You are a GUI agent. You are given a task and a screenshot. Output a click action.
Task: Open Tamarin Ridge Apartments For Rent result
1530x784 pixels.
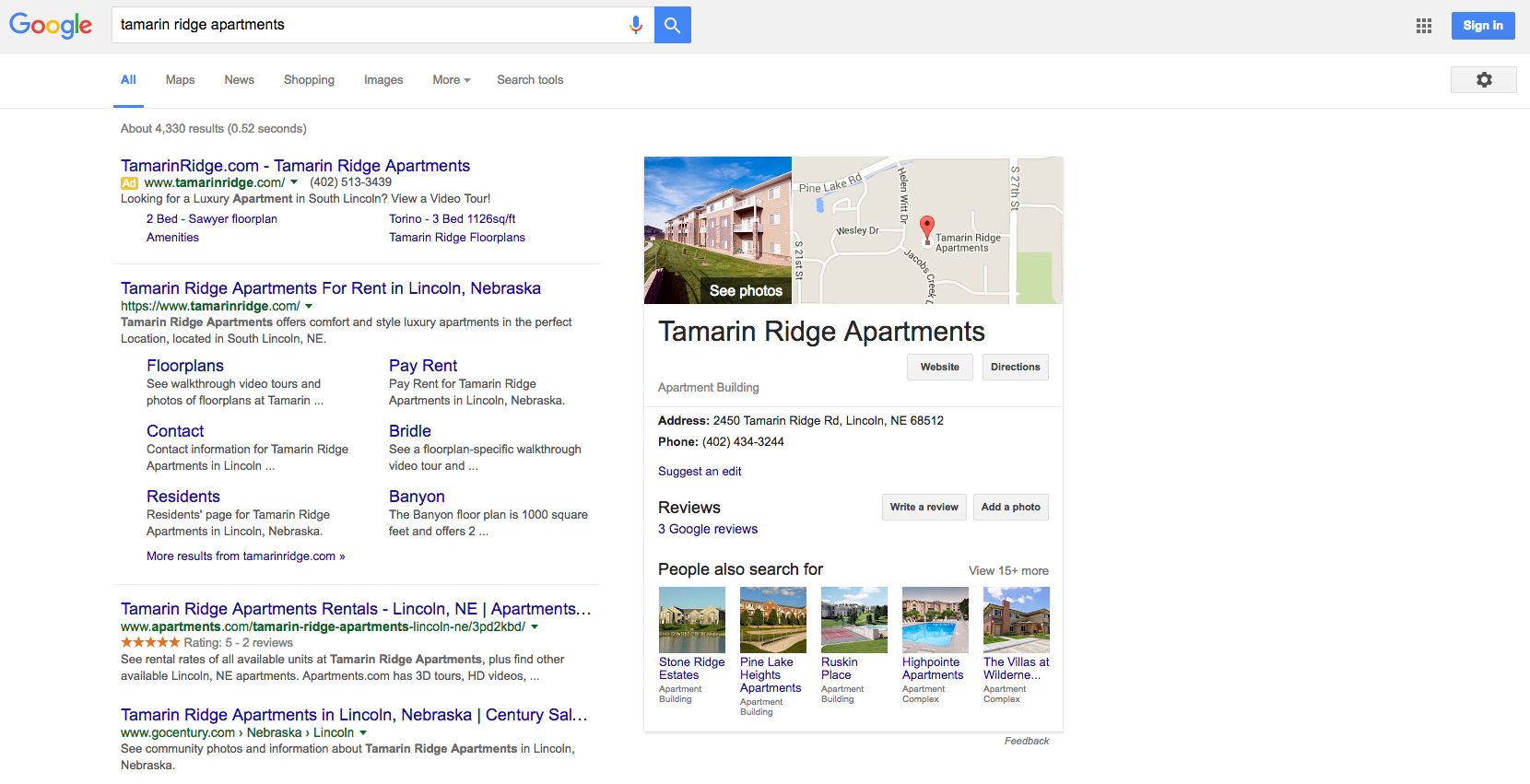pyautogui.click(x=331, y=288)
